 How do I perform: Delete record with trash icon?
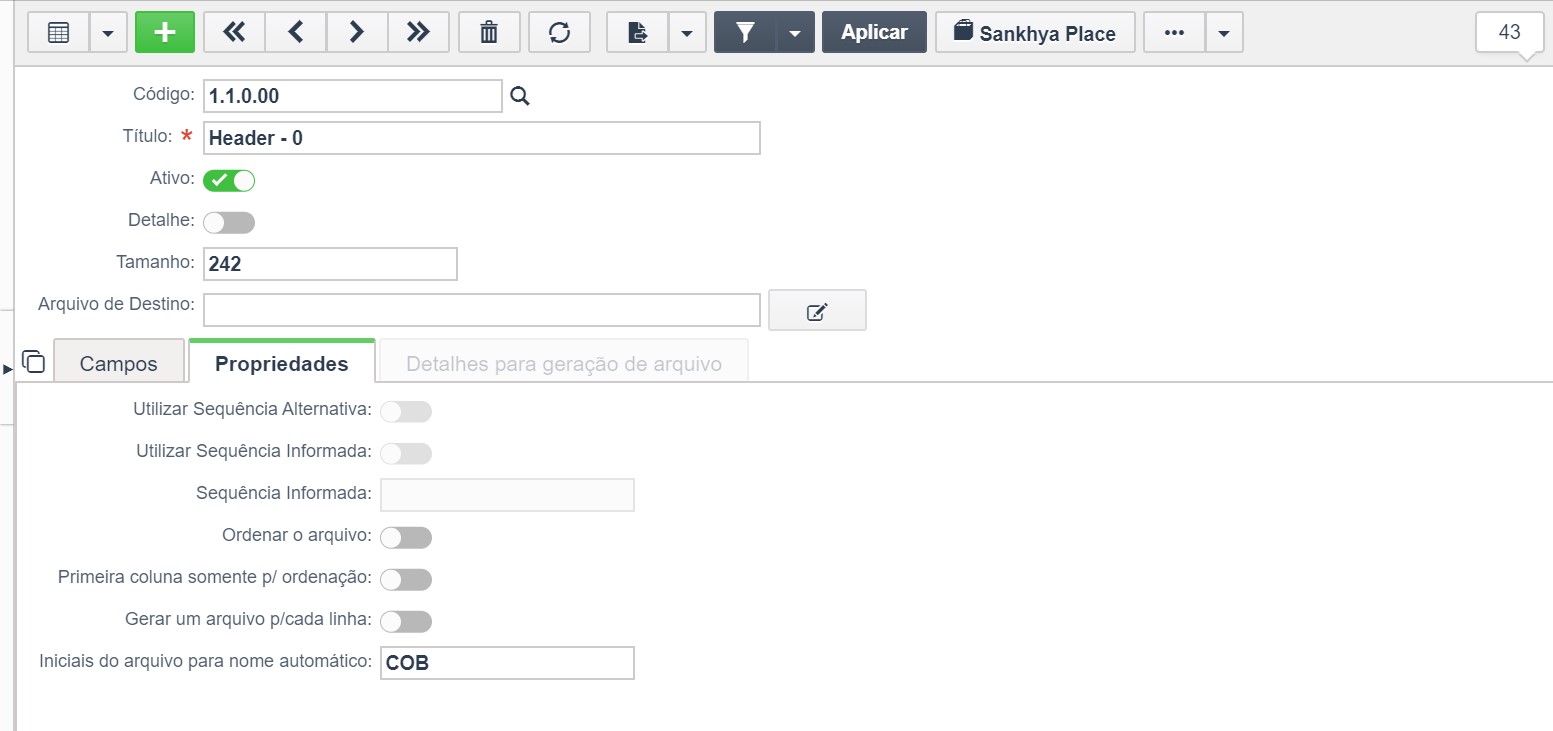click(489, 32)
